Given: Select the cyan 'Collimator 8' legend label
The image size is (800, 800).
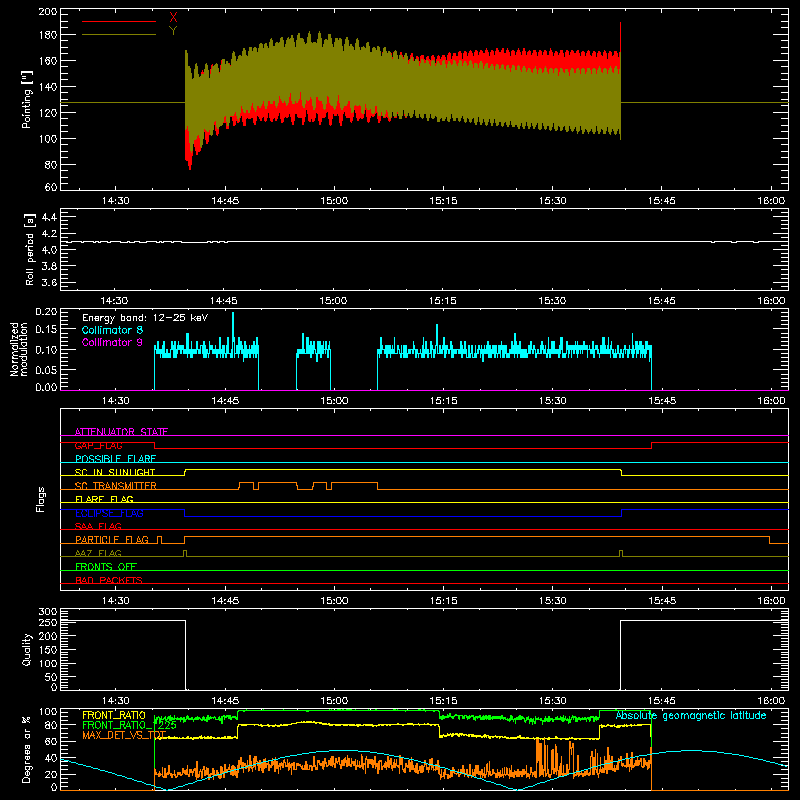Looking at the screenshot, I should (112, 330).
